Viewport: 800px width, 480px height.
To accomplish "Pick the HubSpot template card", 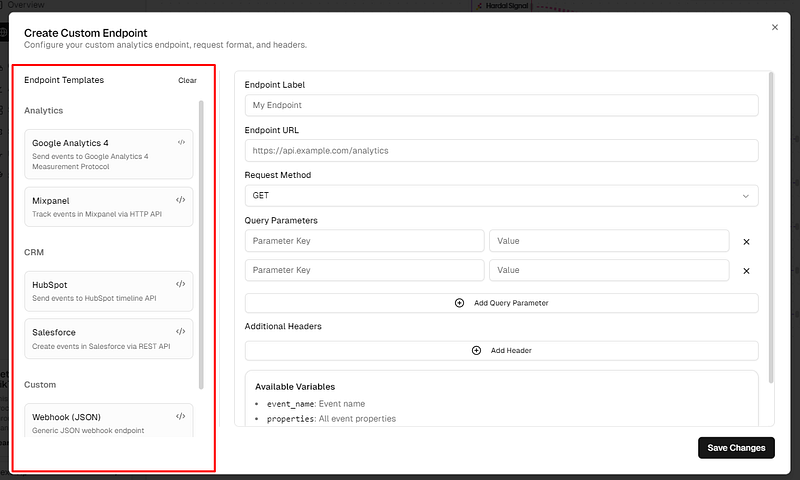I will (109, 291).
